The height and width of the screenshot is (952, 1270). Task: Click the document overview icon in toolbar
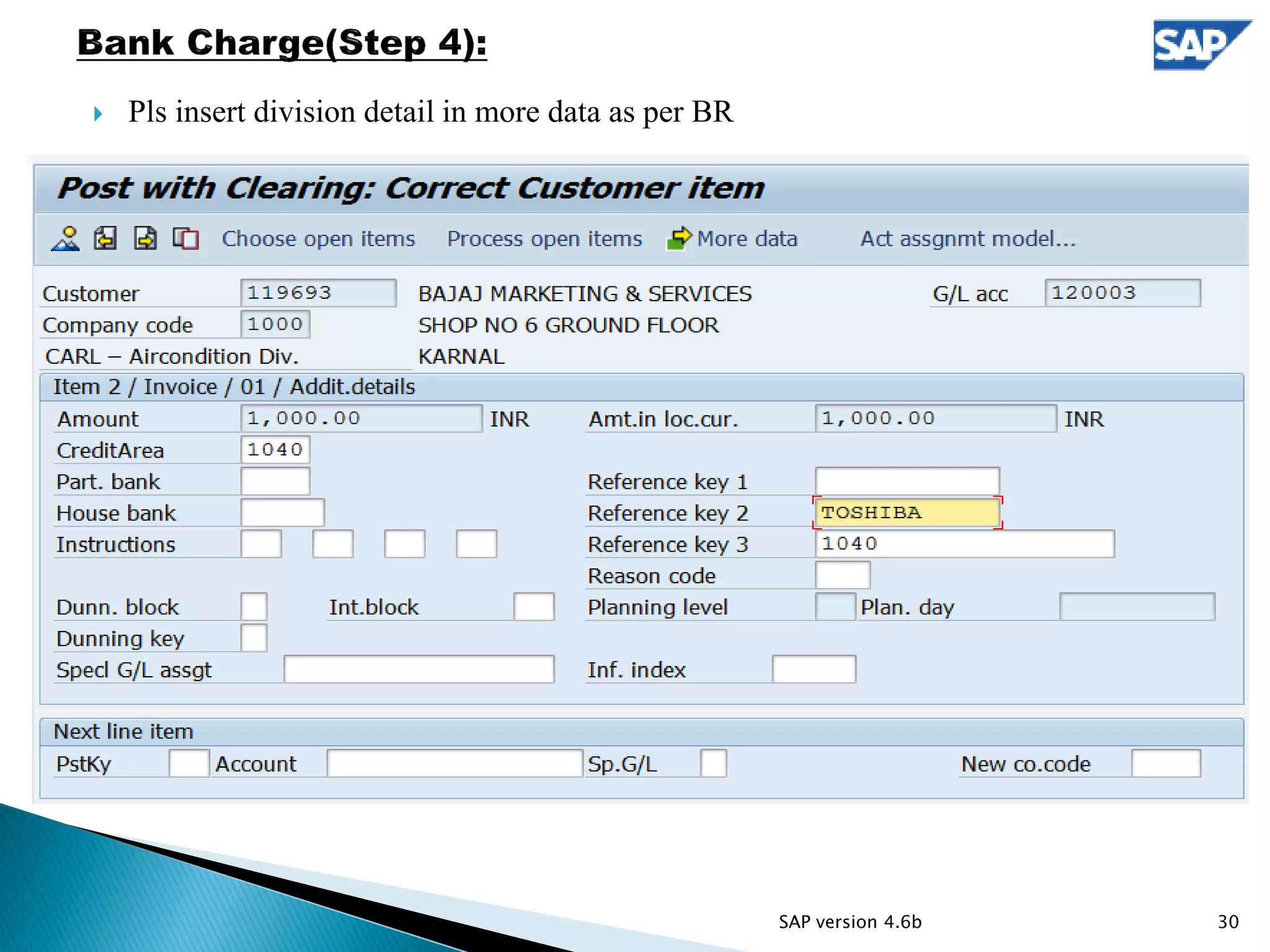pos(66,239)
